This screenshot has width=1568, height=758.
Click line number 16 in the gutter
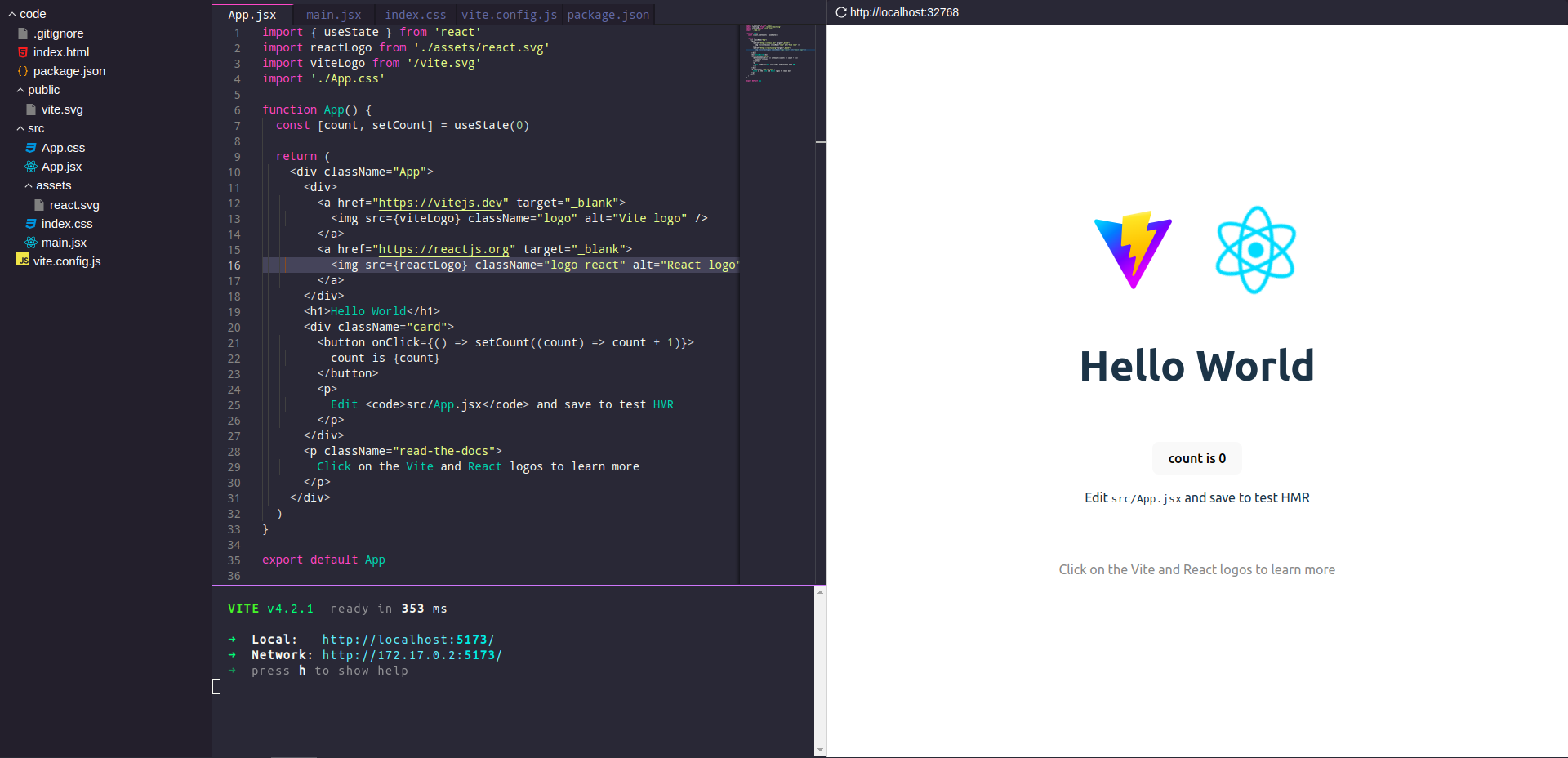[x=234, y=265]
